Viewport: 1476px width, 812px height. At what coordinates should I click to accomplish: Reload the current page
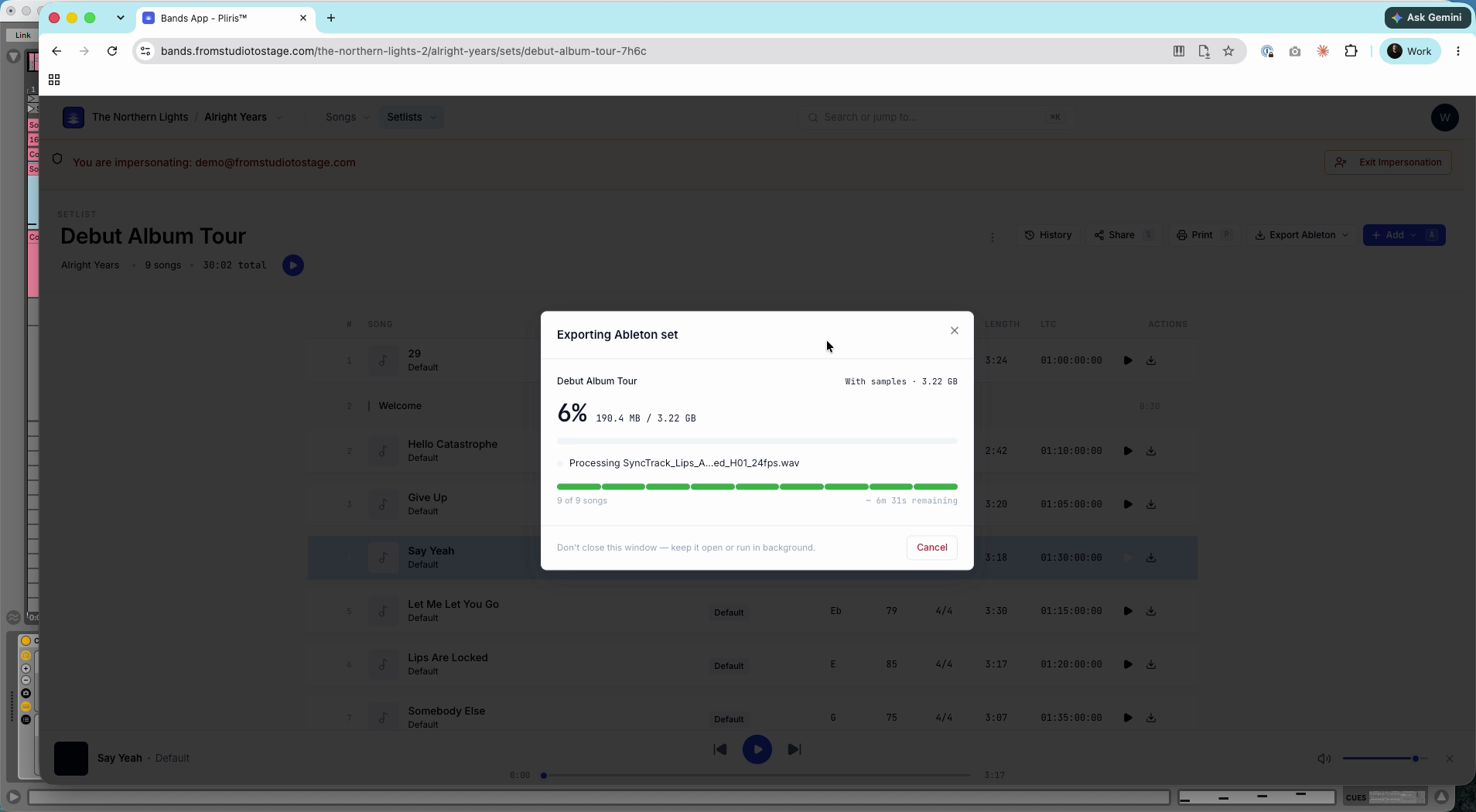pos(112,51)
